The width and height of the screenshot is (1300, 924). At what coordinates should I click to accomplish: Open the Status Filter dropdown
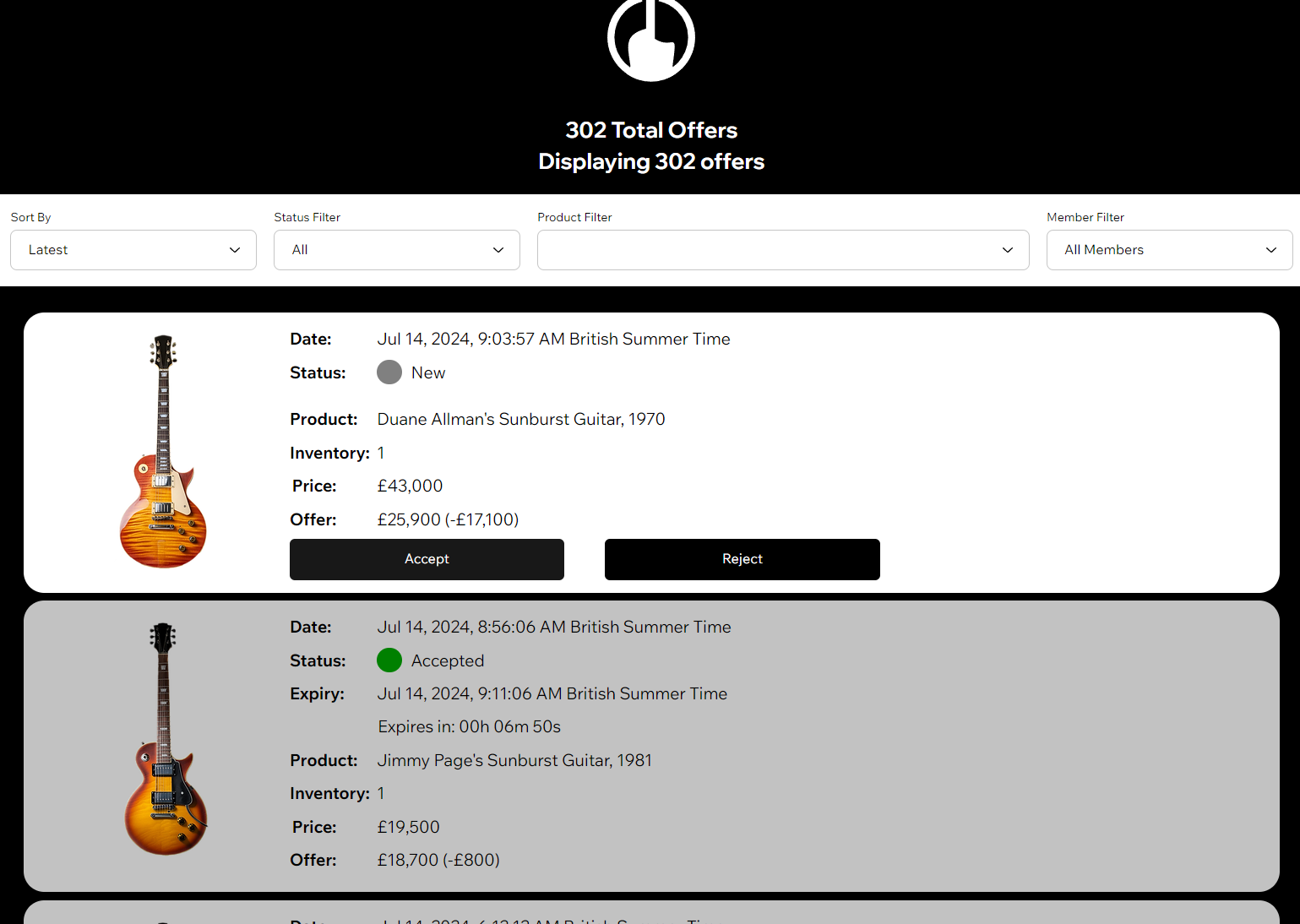click(x=397, y=250)
